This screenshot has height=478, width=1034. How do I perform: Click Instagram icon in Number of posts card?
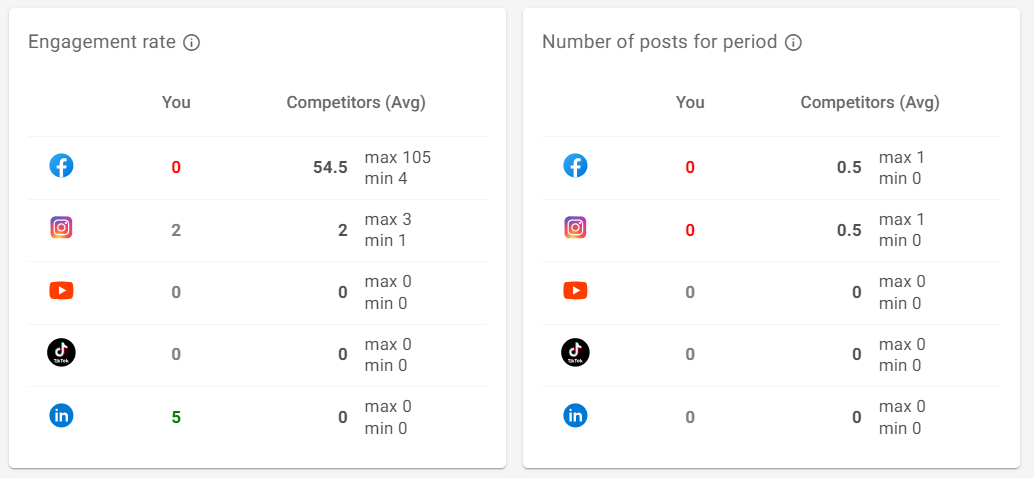pos(575,227)
